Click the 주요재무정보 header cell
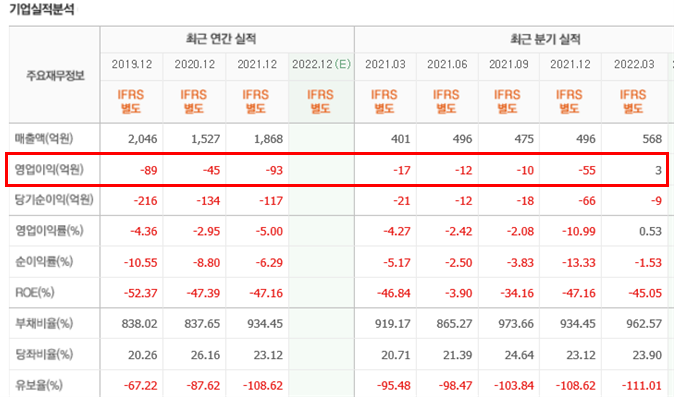Viewport: 676px width, 397px height. point(55,76)
